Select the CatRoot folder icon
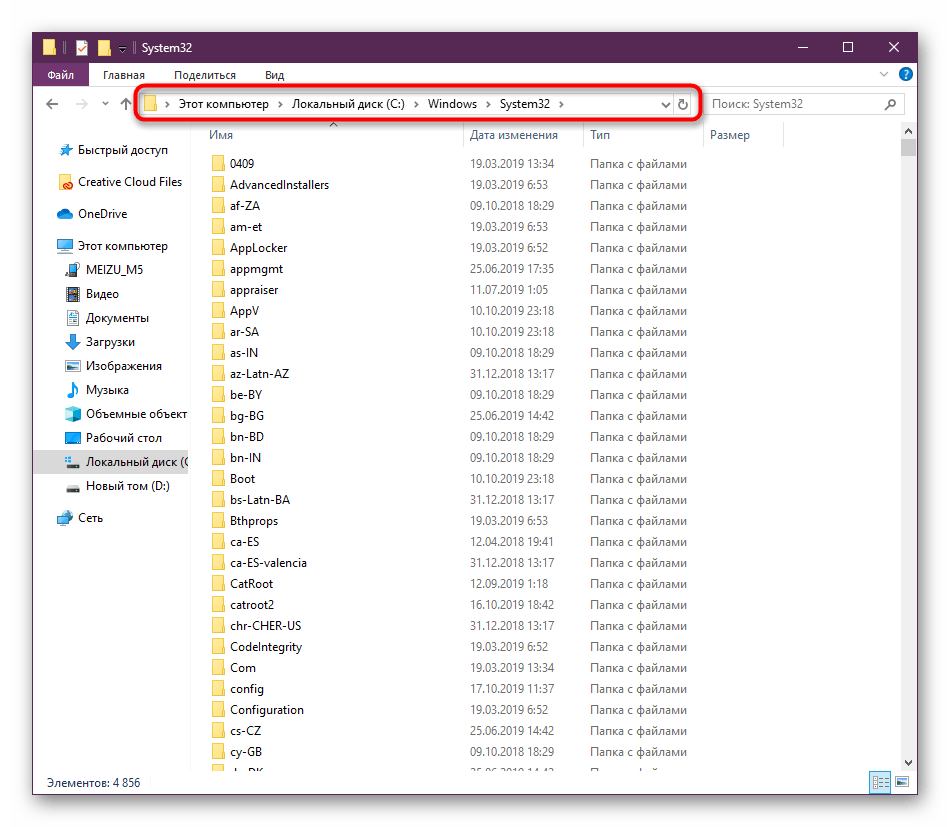The height and width of the screenshot is (827, 950). point(218,583)
